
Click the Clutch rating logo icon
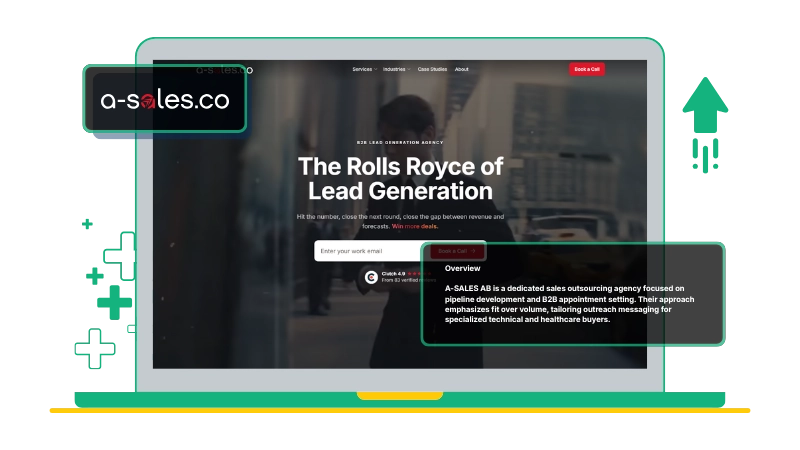coord(371,277)
